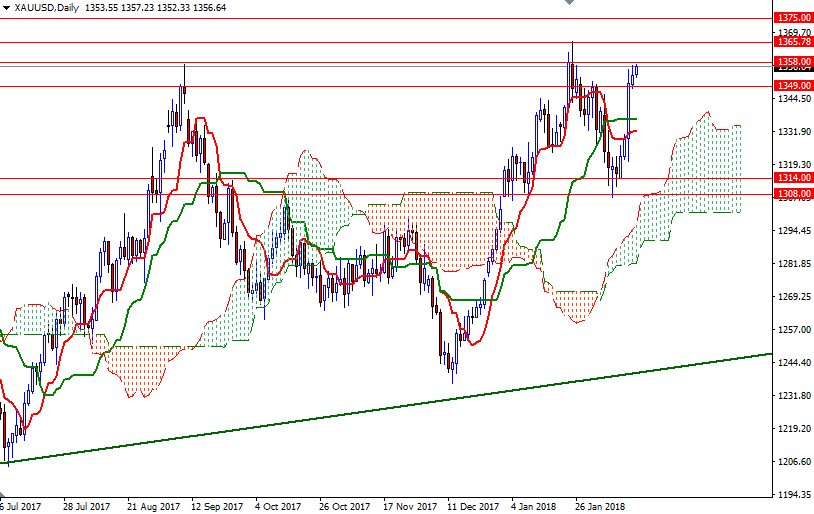
Task: Click the low price value 1352.33
Action: coord(173,8)
